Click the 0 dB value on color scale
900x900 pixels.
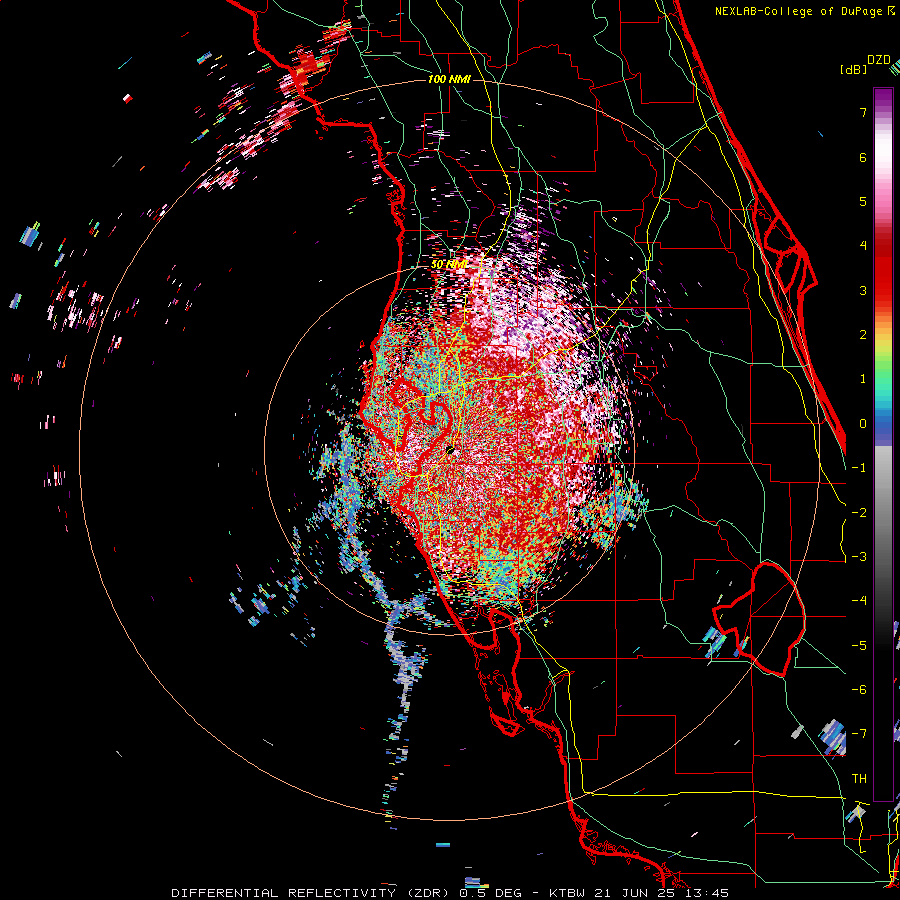click(x=863, y=424)
